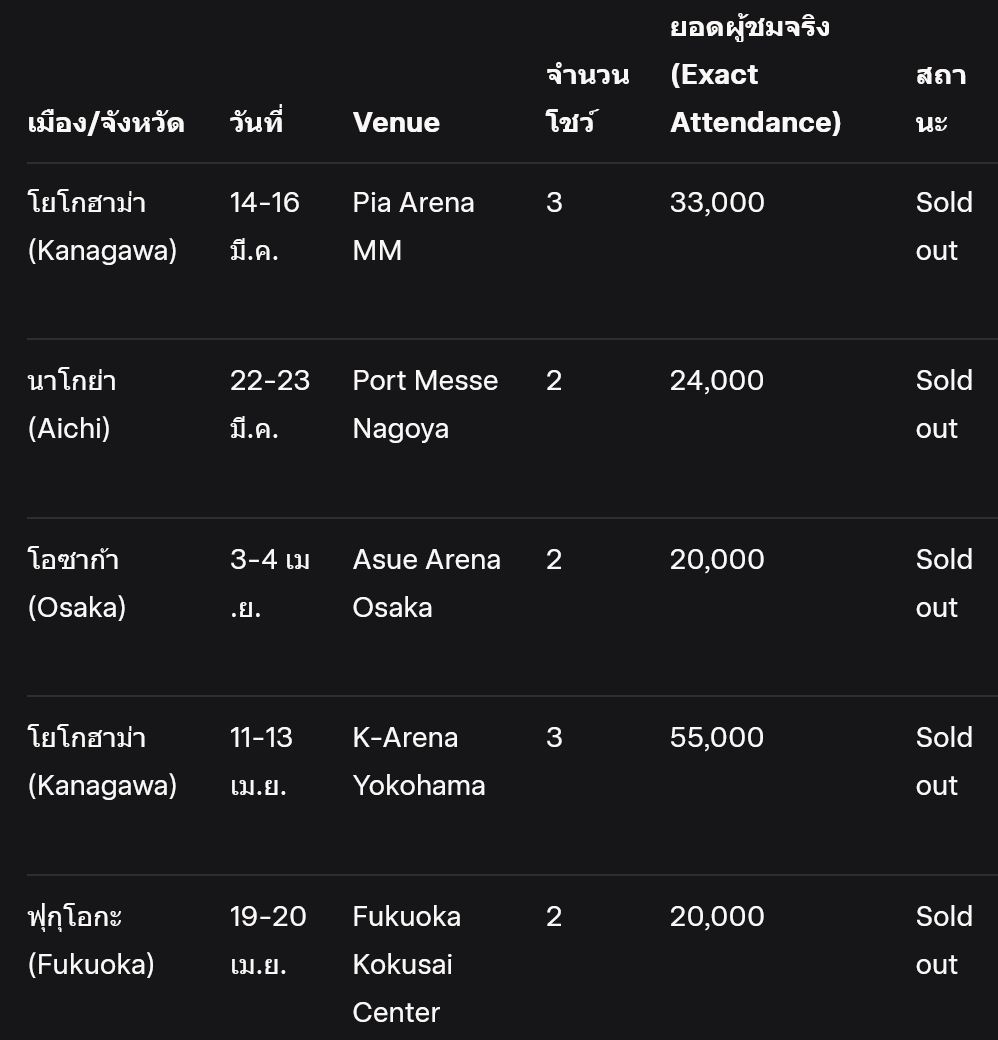Select the Port Messe Nagoya venue cell

tap(425, 405)
